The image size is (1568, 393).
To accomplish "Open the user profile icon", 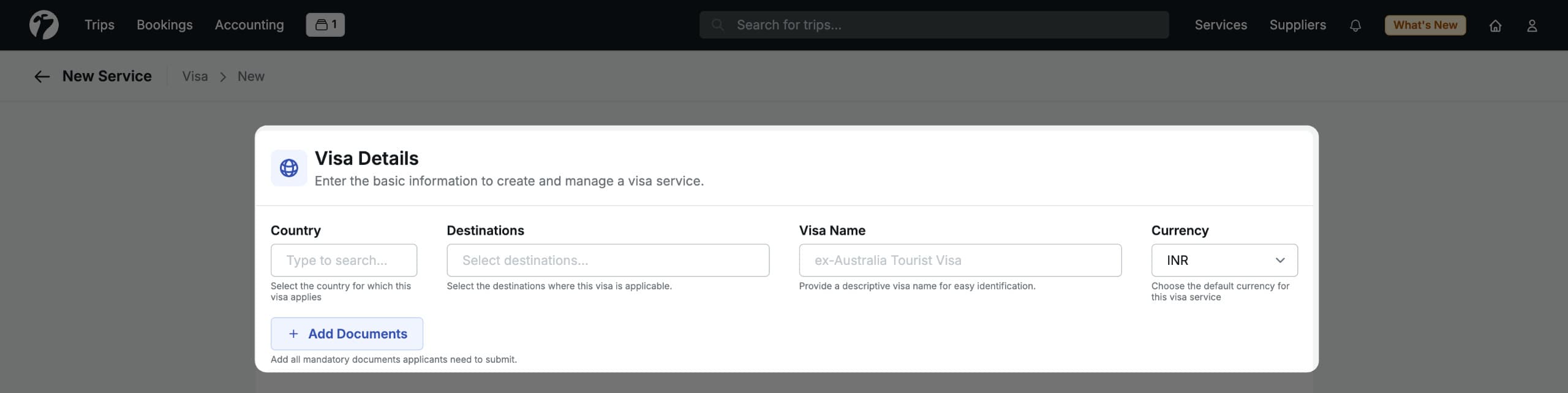I will pos(1532,26).
